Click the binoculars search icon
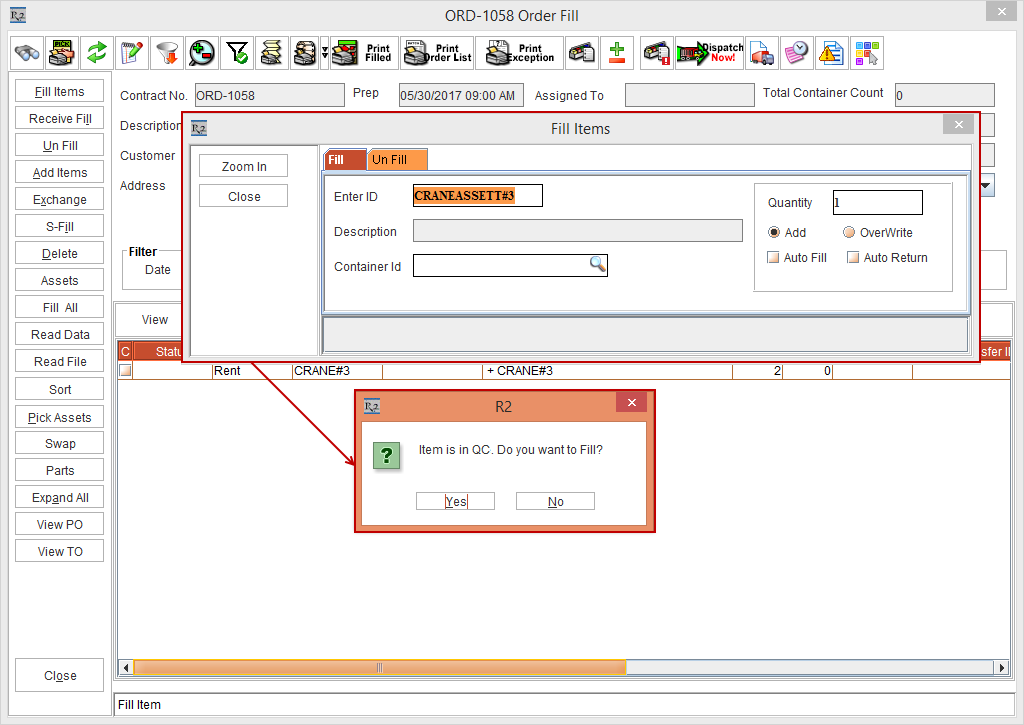The height and width of the screenshot is (725, 1024). point(27,53)
